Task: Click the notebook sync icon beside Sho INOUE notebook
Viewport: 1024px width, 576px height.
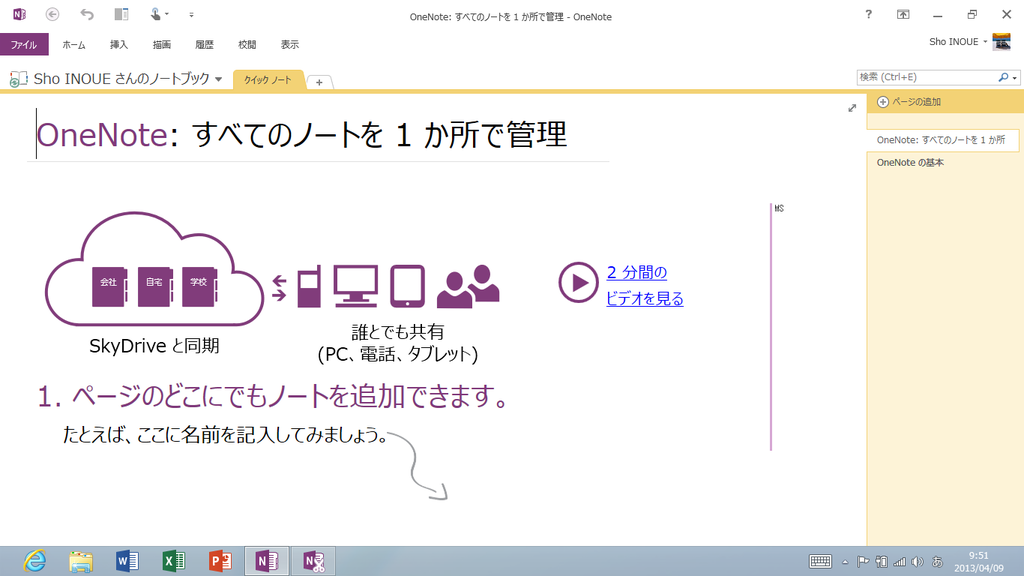Action: tap(18, 79)
